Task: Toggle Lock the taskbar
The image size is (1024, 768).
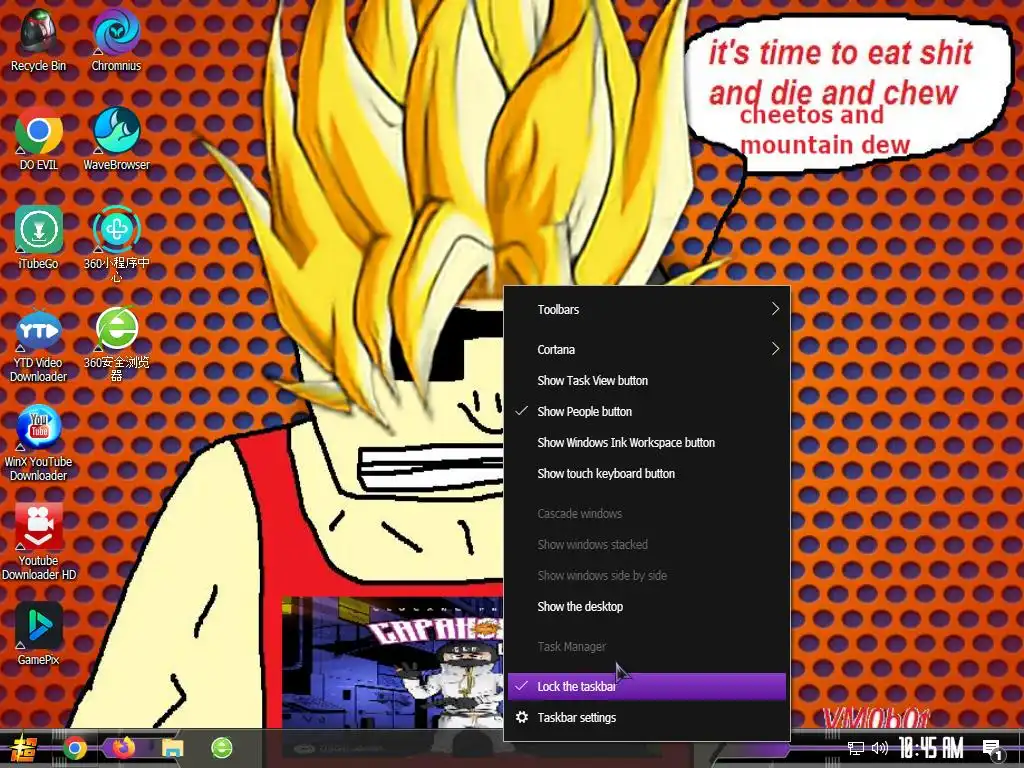Action: click(647, 686)
